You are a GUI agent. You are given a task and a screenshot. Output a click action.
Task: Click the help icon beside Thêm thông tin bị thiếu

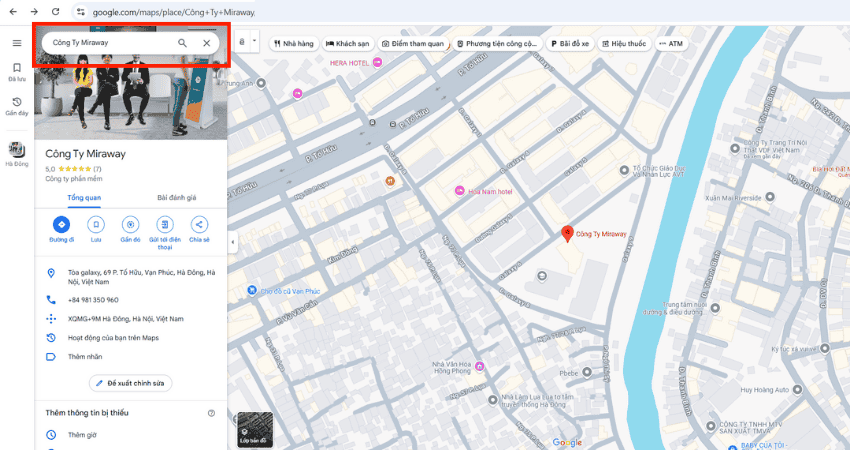[211, 413]
